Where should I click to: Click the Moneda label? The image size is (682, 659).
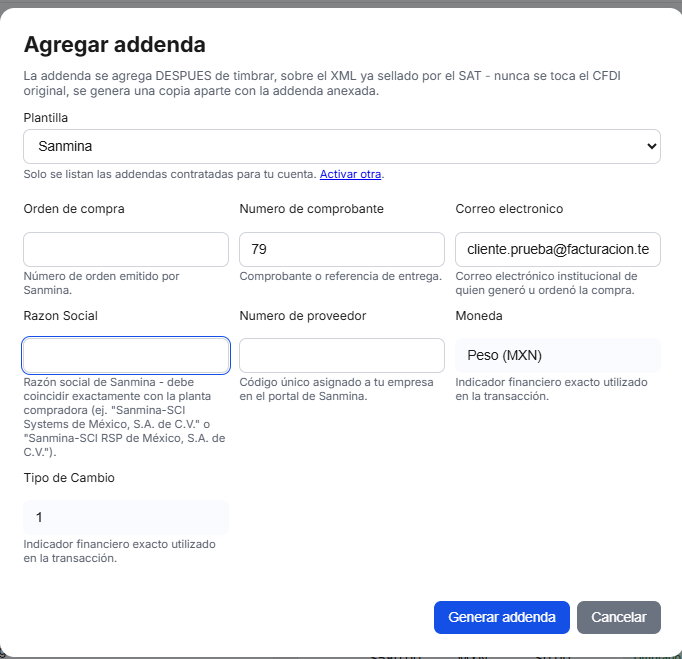coord(479,316)
